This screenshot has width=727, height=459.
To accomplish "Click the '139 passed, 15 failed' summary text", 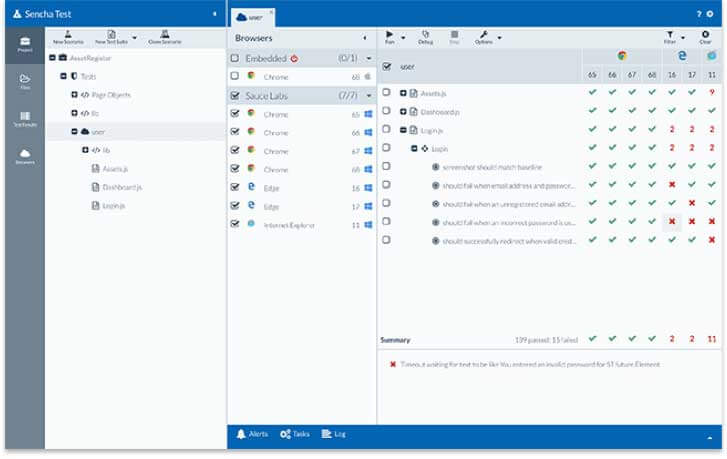I will 547,340.
